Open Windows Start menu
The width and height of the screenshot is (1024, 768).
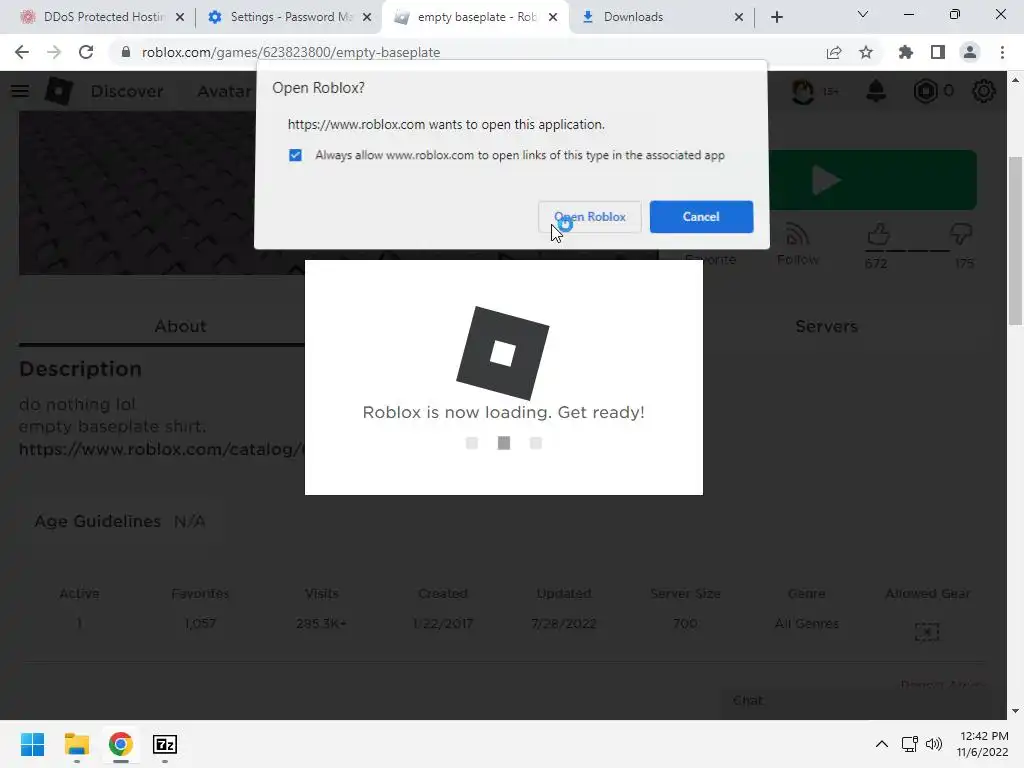(32, 744)
